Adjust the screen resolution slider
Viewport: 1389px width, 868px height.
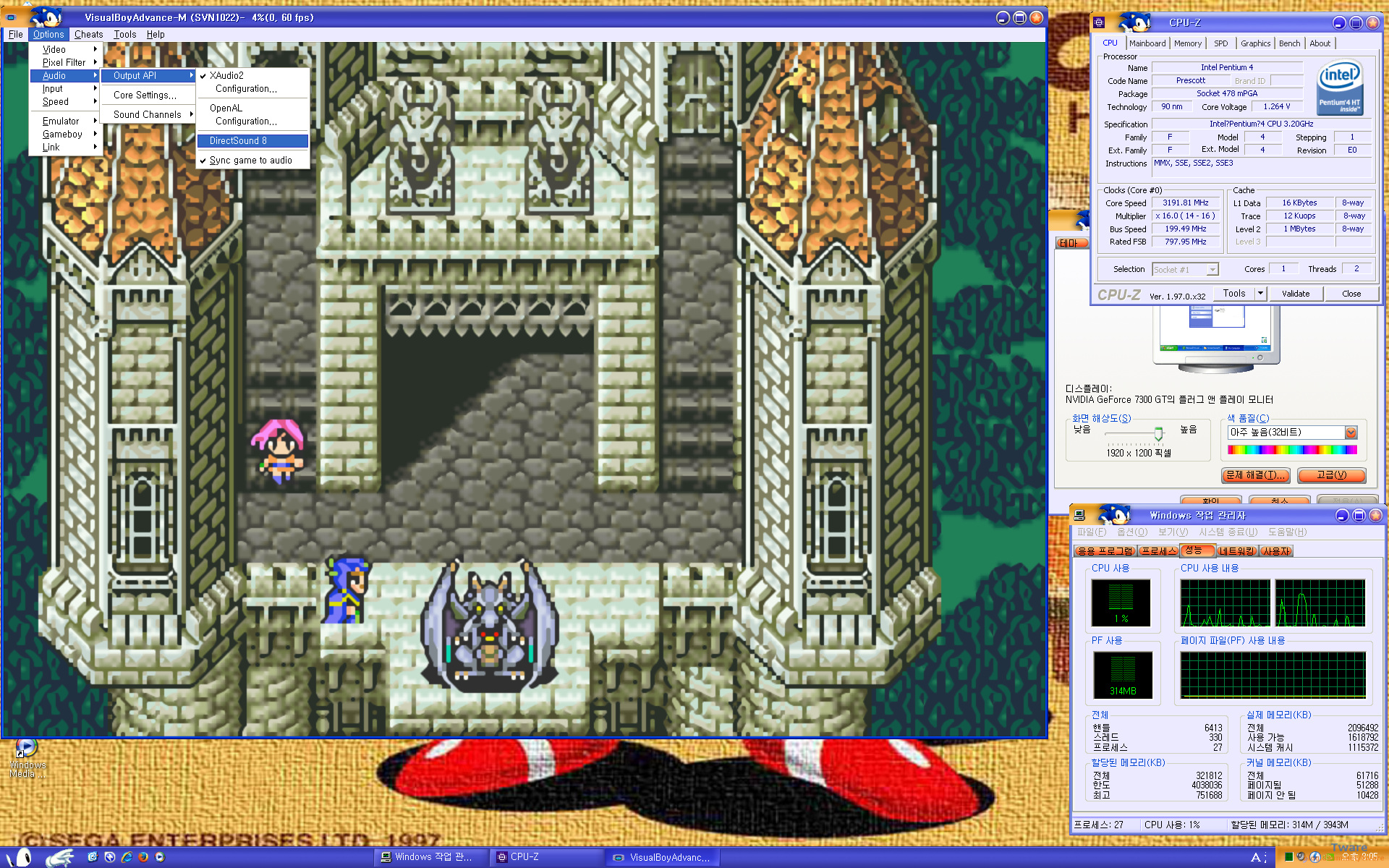click(1158, 433)
